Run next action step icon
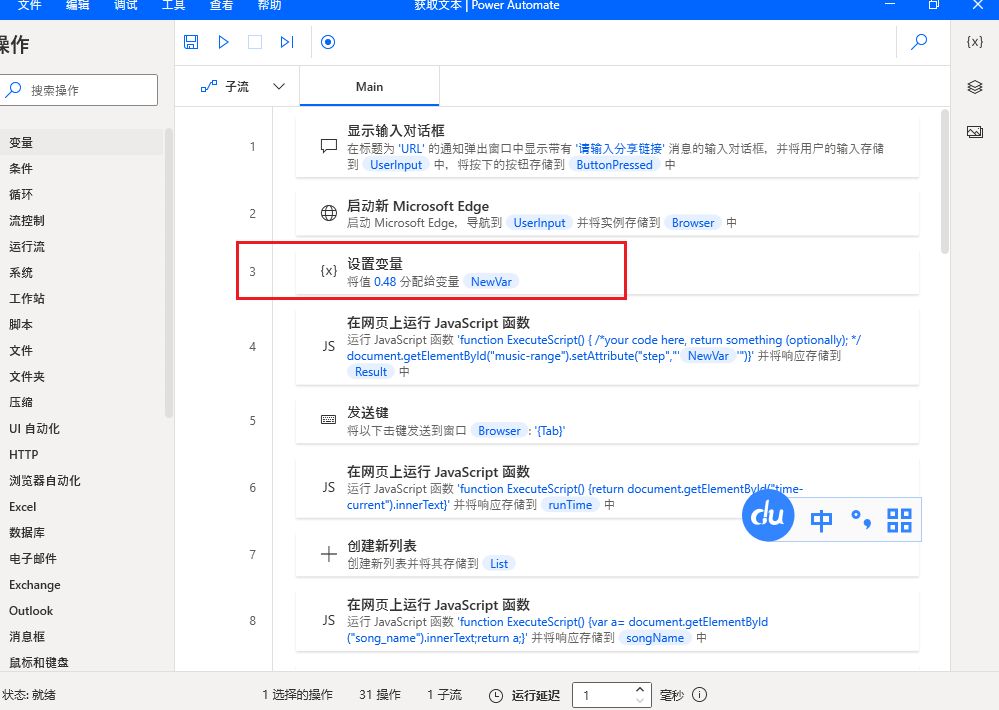 pos(287,42)
